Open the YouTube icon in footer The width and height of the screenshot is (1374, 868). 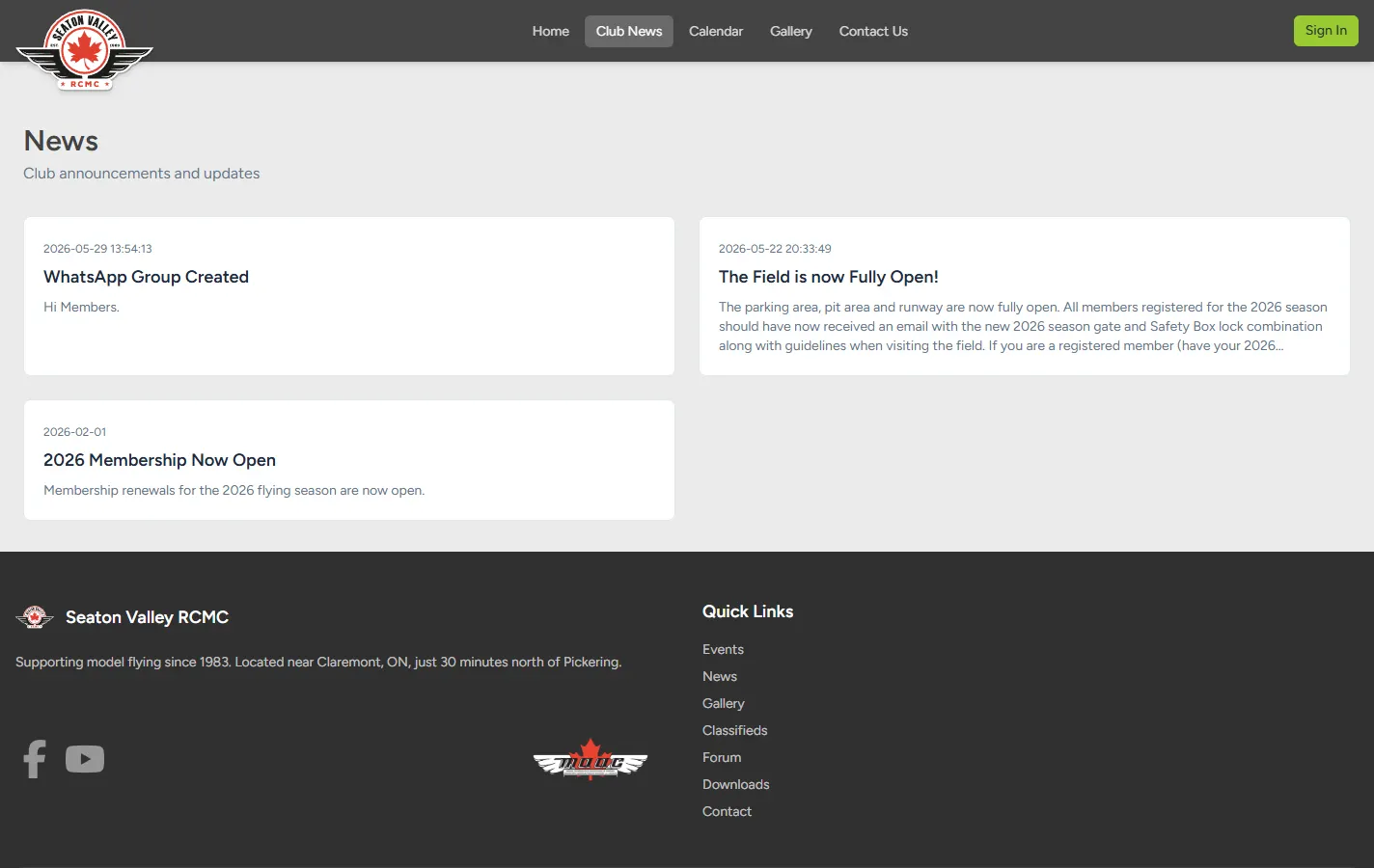click(x=85, y=759)
